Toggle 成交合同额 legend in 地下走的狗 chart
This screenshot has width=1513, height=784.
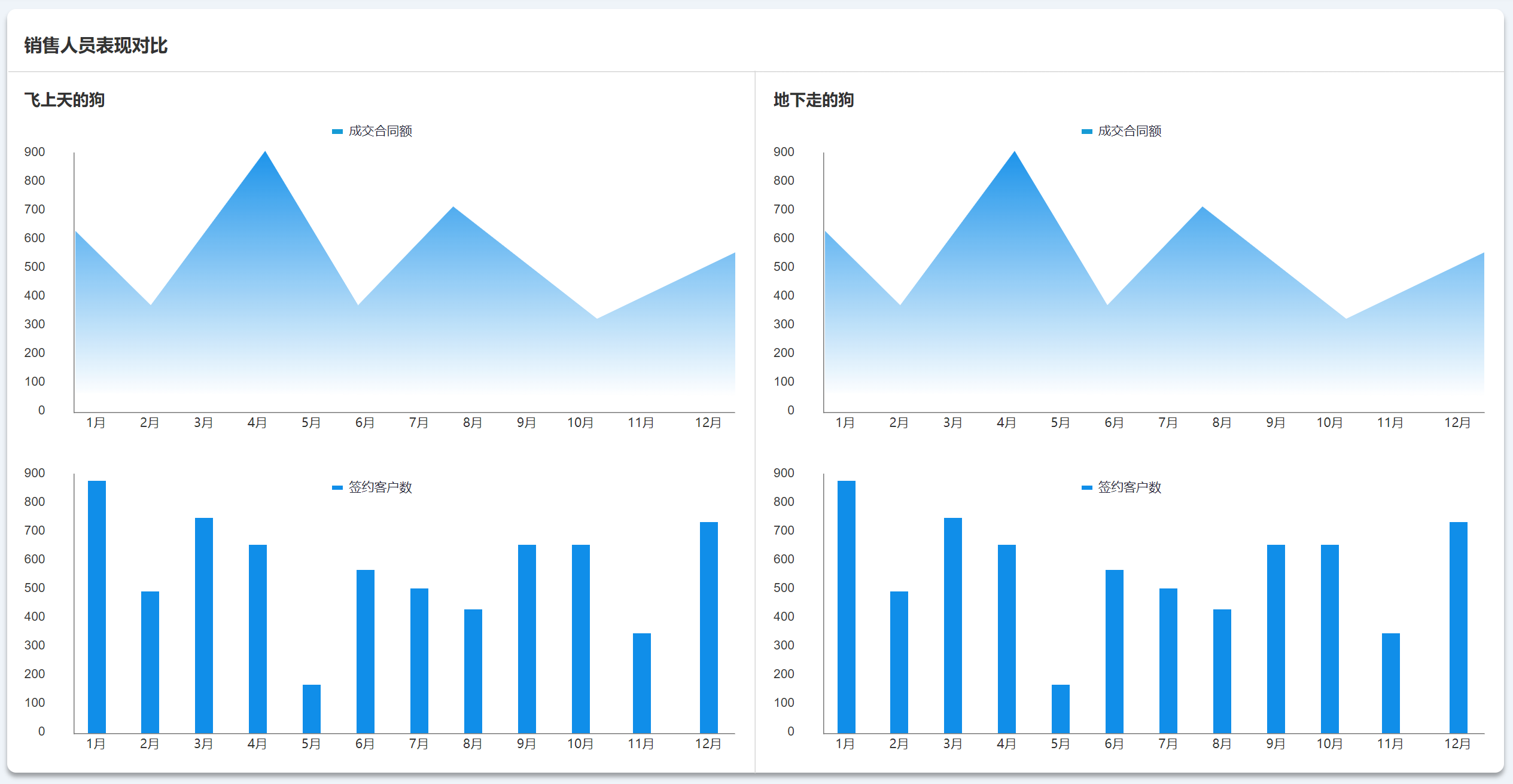pyautogui.click(x=1129, y=131)
